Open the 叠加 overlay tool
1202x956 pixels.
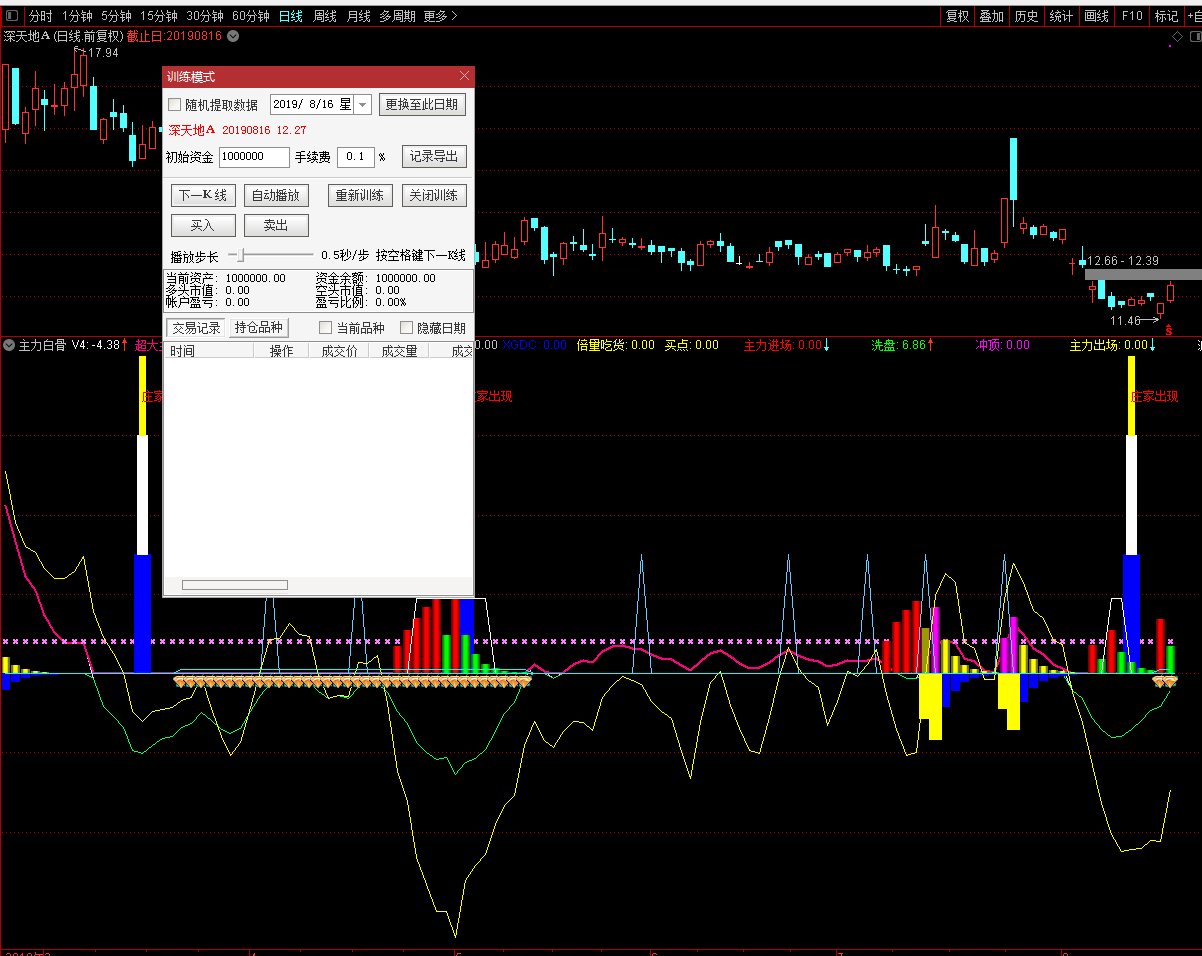[991, 16]
